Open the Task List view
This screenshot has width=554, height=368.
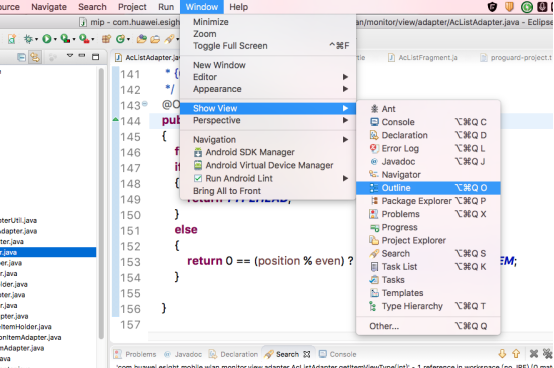tap(428, 267)
